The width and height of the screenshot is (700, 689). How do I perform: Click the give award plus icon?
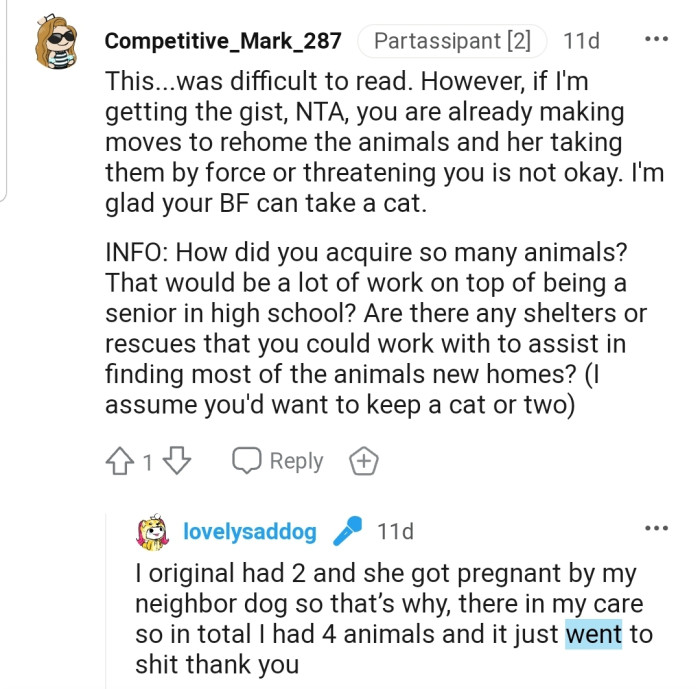363,461
